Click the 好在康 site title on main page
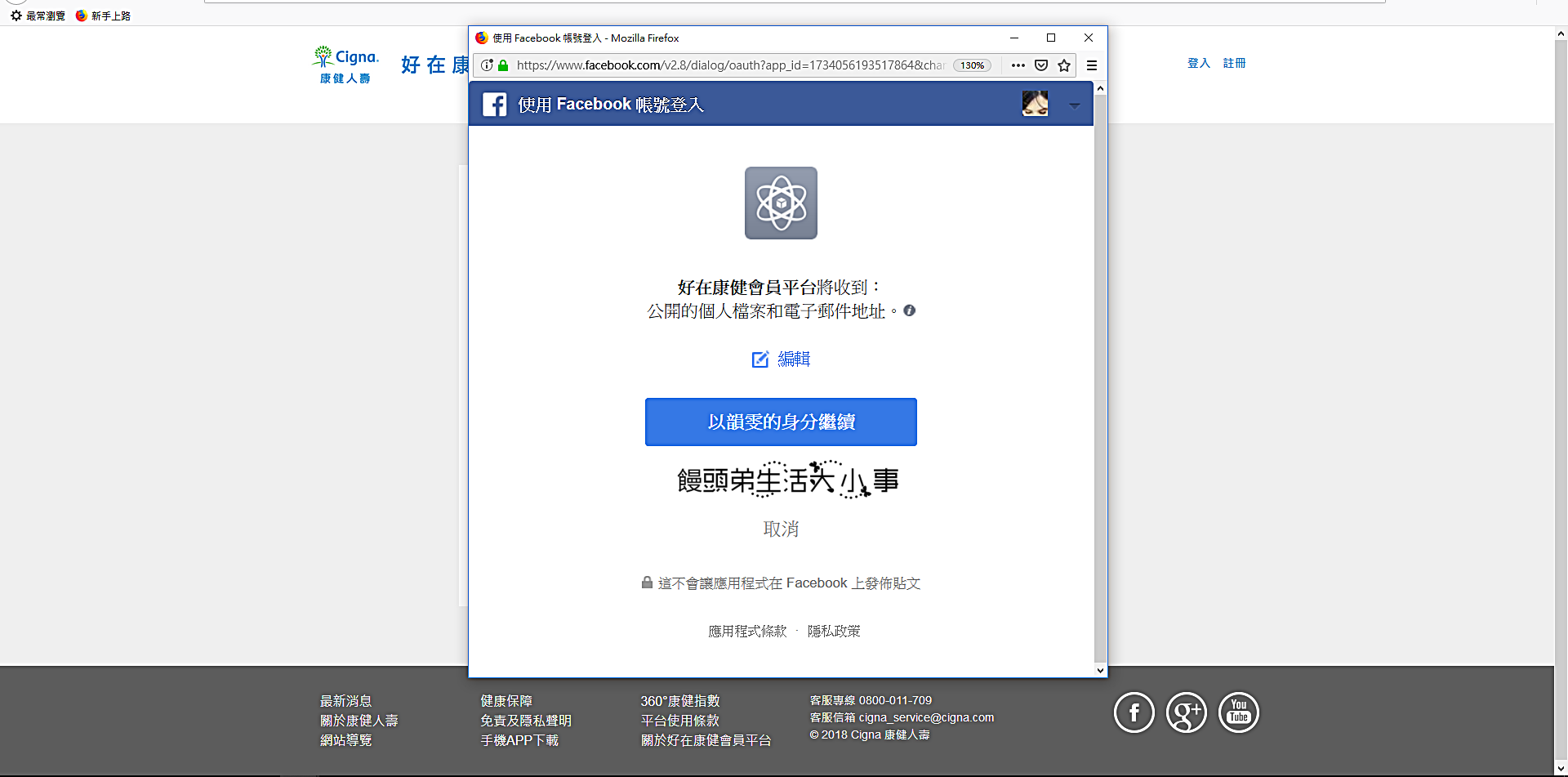1568x777 pixels. click(x=435, y=65)
